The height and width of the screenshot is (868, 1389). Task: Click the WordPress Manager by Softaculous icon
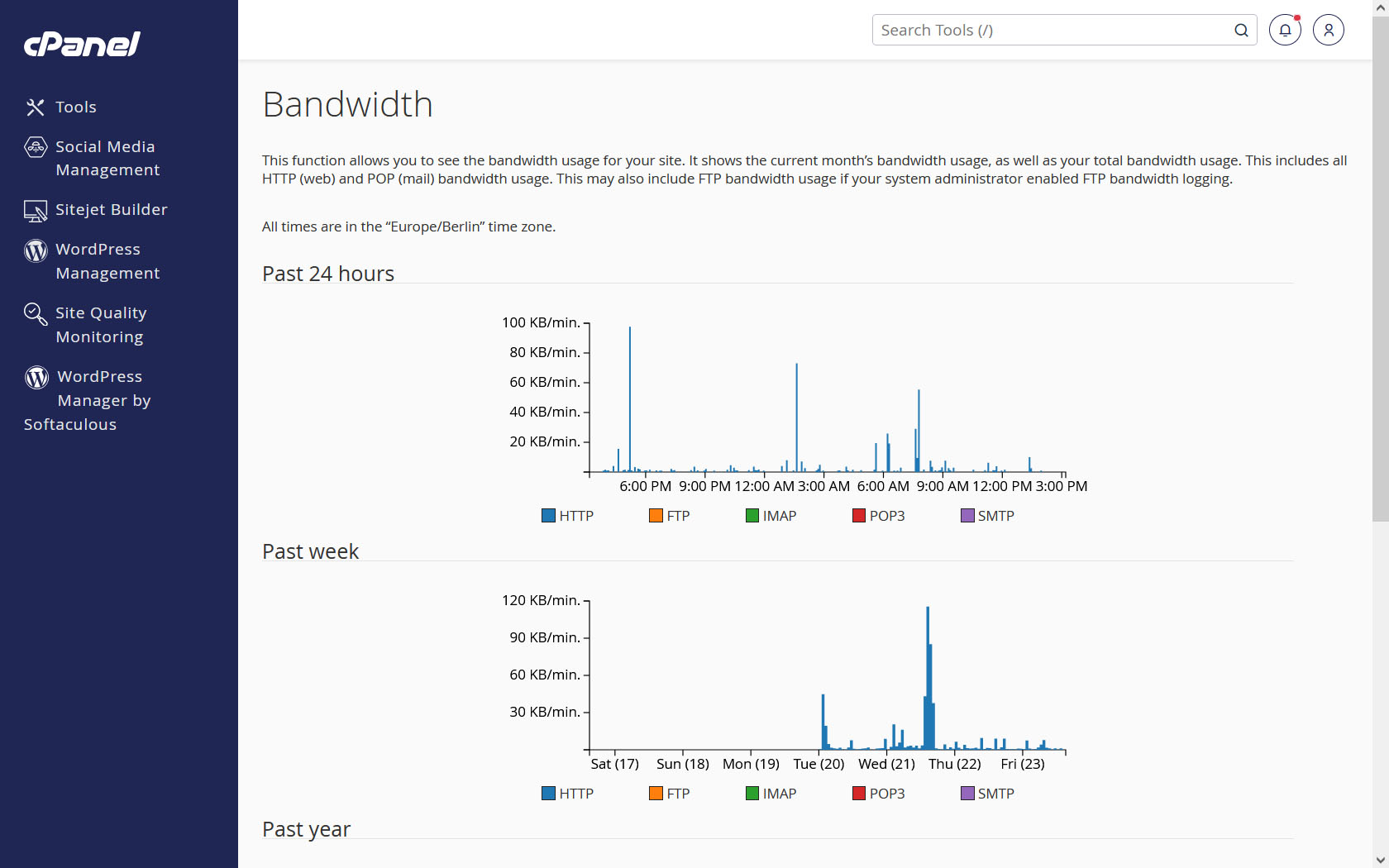(x=37, y=377)
